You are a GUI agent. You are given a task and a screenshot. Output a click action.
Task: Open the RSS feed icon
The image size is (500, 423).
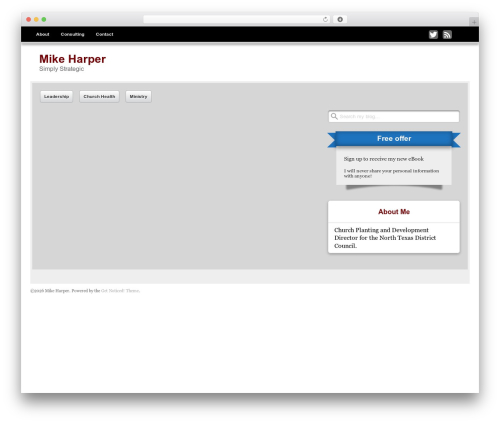point(447,34)
